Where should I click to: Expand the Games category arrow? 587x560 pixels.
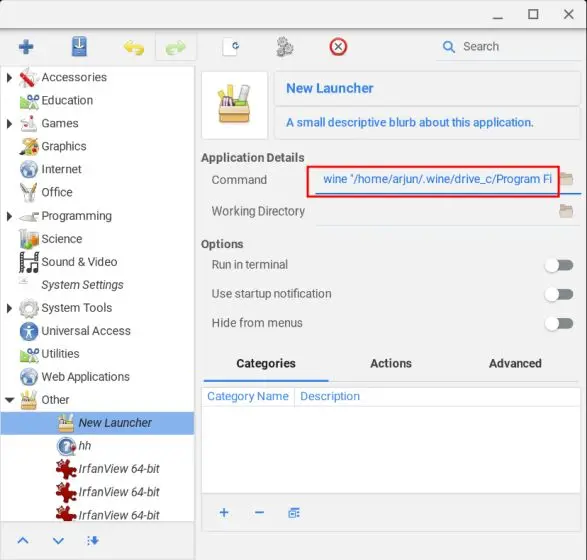(9, 124)
